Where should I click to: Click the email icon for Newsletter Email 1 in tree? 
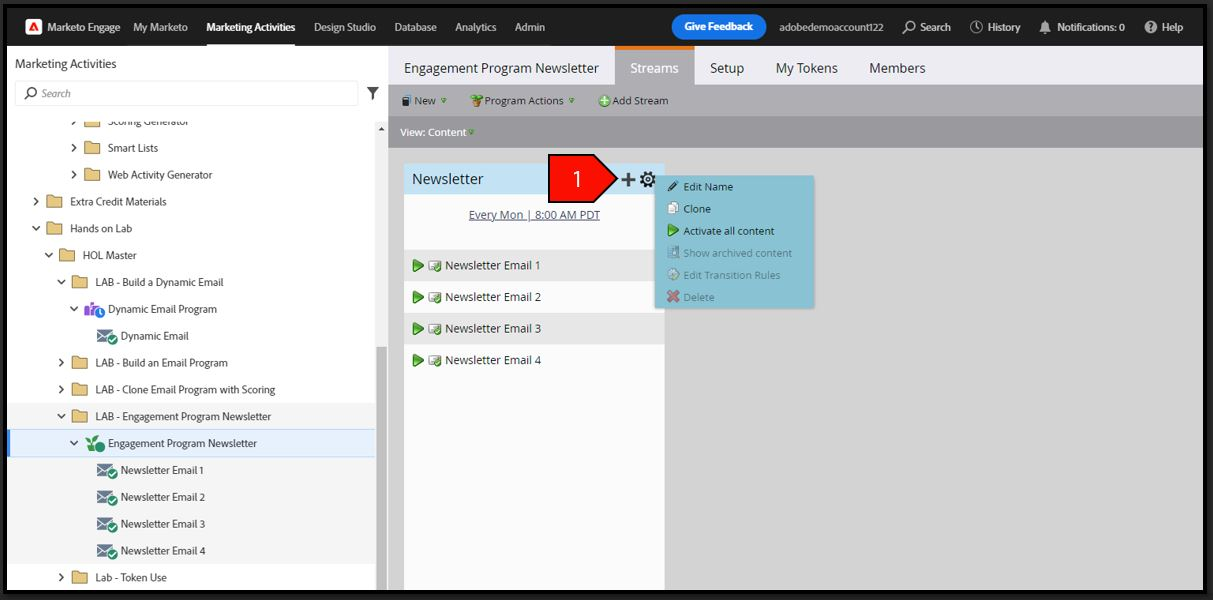point(107,470)
